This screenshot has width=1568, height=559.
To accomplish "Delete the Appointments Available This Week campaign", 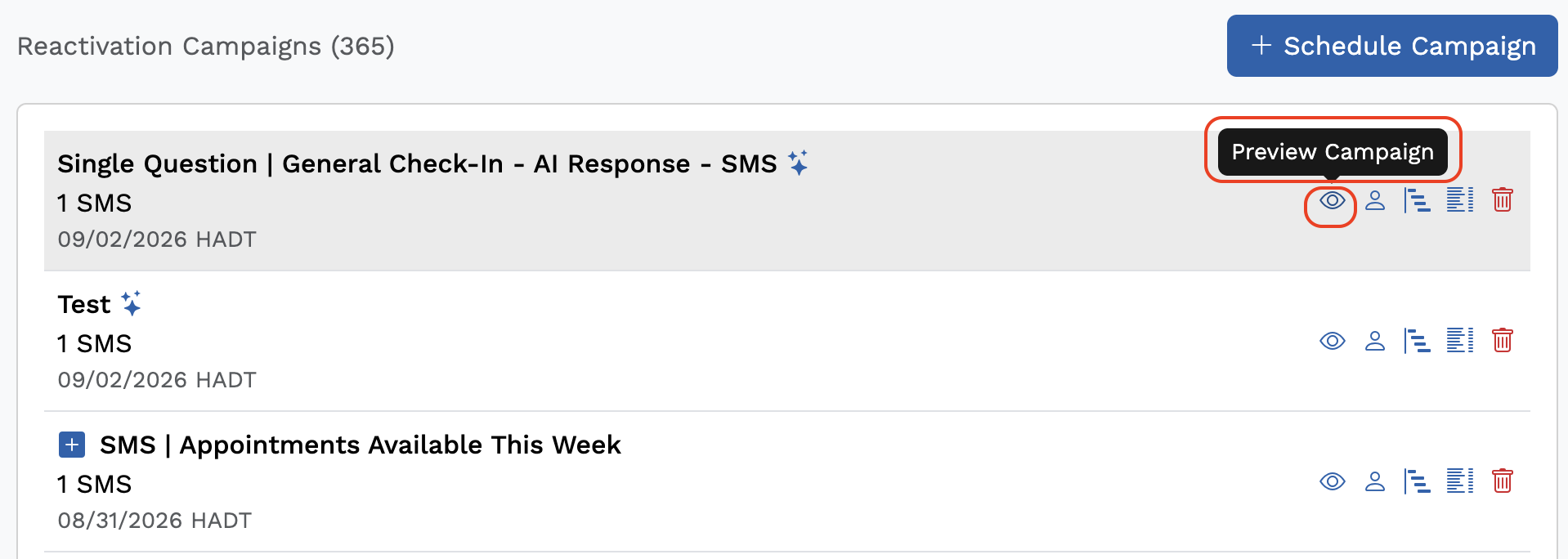I will [1503, 481].
